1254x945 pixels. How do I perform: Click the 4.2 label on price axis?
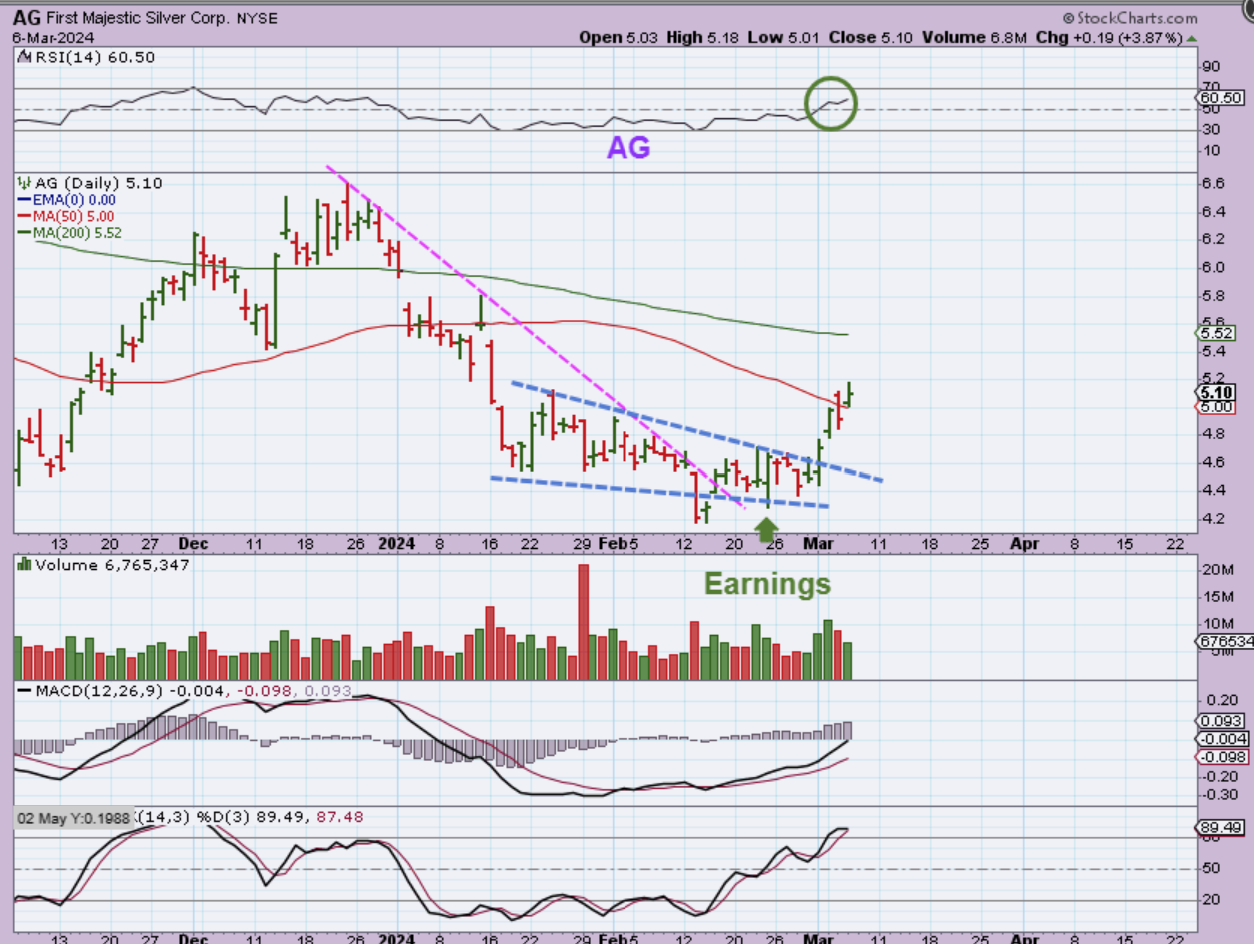[1212, 518]
